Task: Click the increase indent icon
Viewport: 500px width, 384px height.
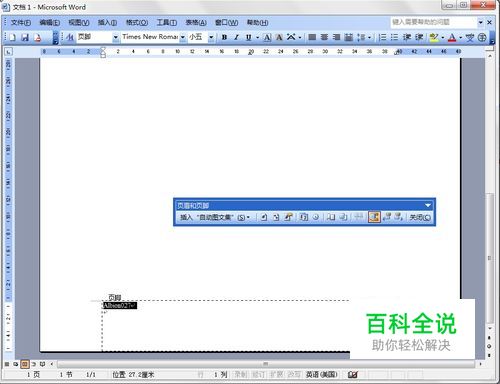Action: point(419,37)
